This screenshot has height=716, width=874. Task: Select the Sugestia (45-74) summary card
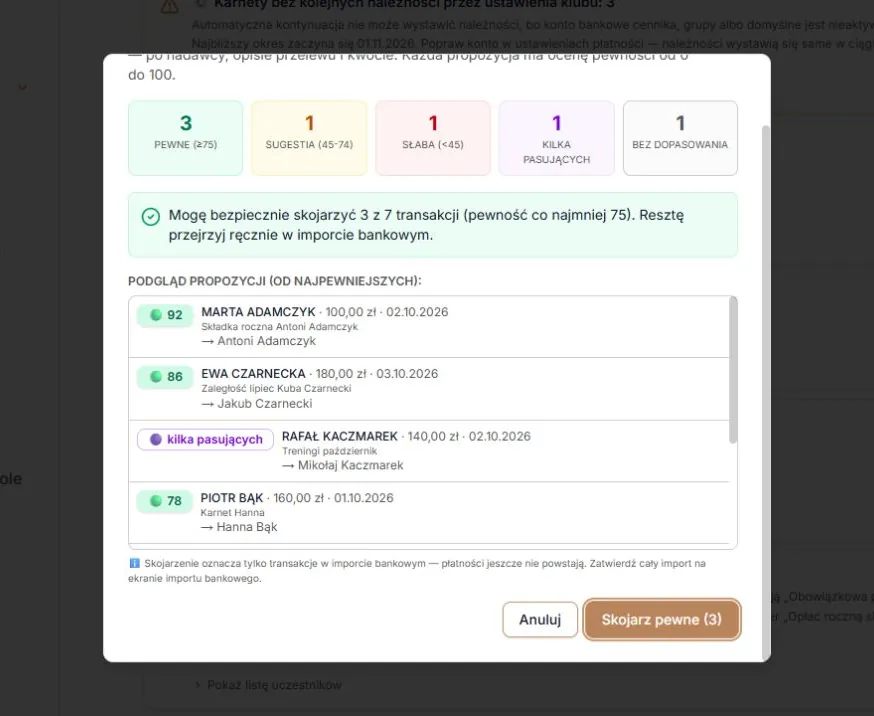click(x=309, y=138)
